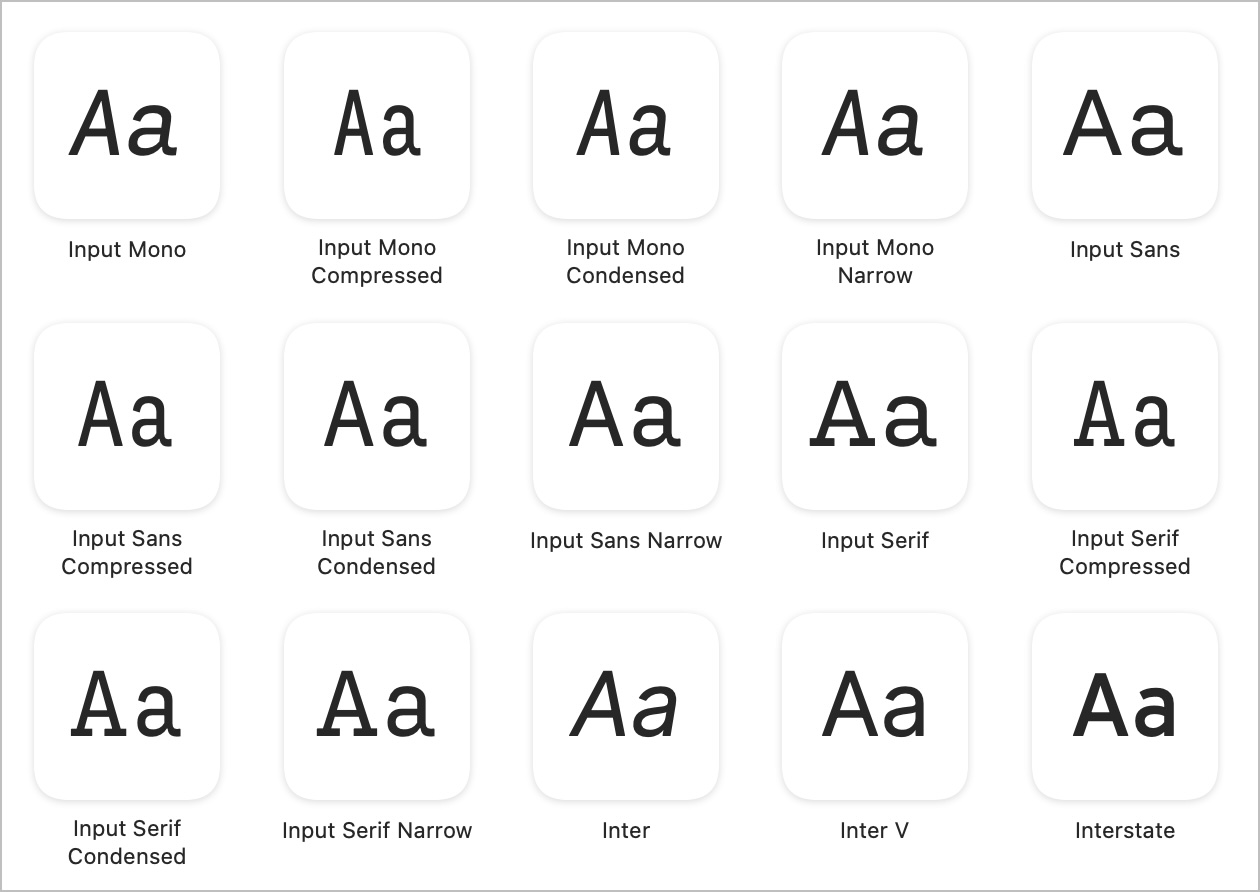This screenshot has height=892, width=1260.
Task: Click the "Interstate" font name label
Action: click(x=1125, y=830)
